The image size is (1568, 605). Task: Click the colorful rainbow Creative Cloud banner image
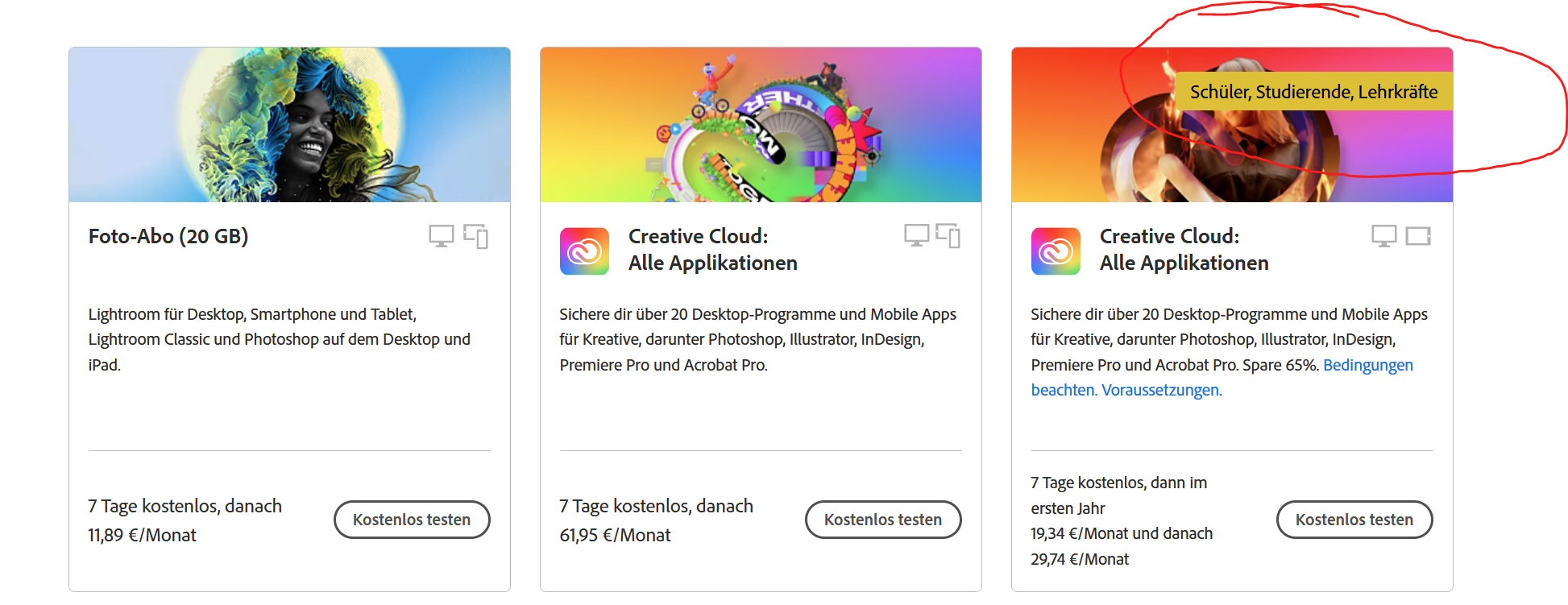pyautogui.click(x=761, y=125)
